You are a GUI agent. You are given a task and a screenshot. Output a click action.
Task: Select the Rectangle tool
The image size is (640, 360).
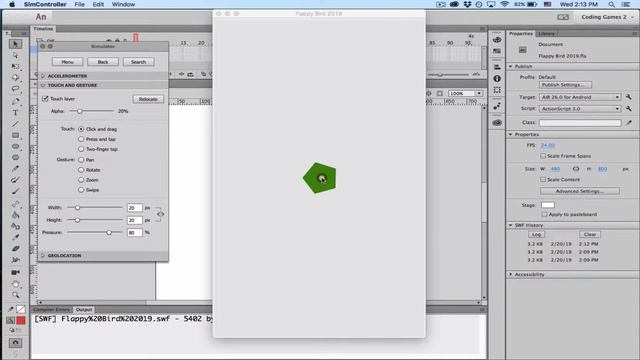click(x=16, y=135)
